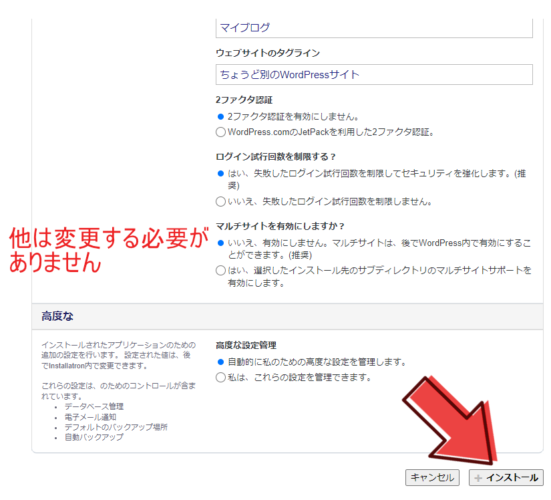Click the マルチサイトを有効にしますか heading

tap(280, 226)
